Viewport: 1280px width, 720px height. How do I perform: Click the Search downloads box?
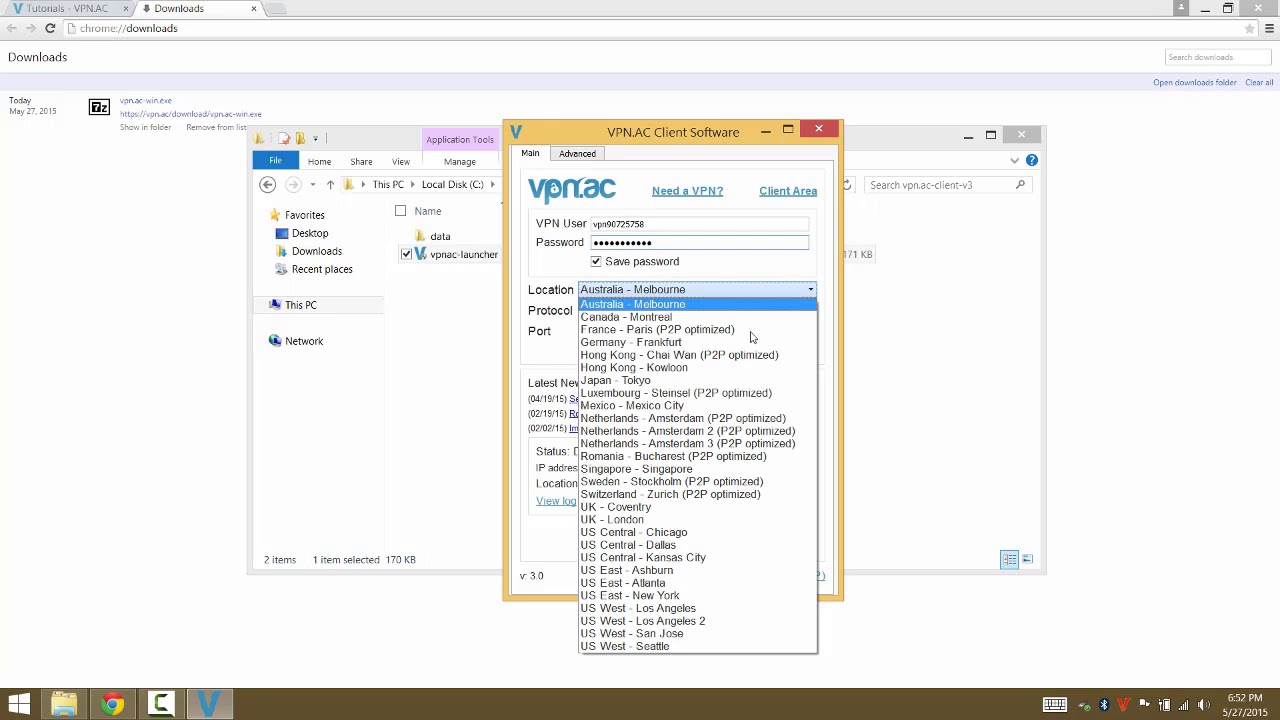point(1218,57)
